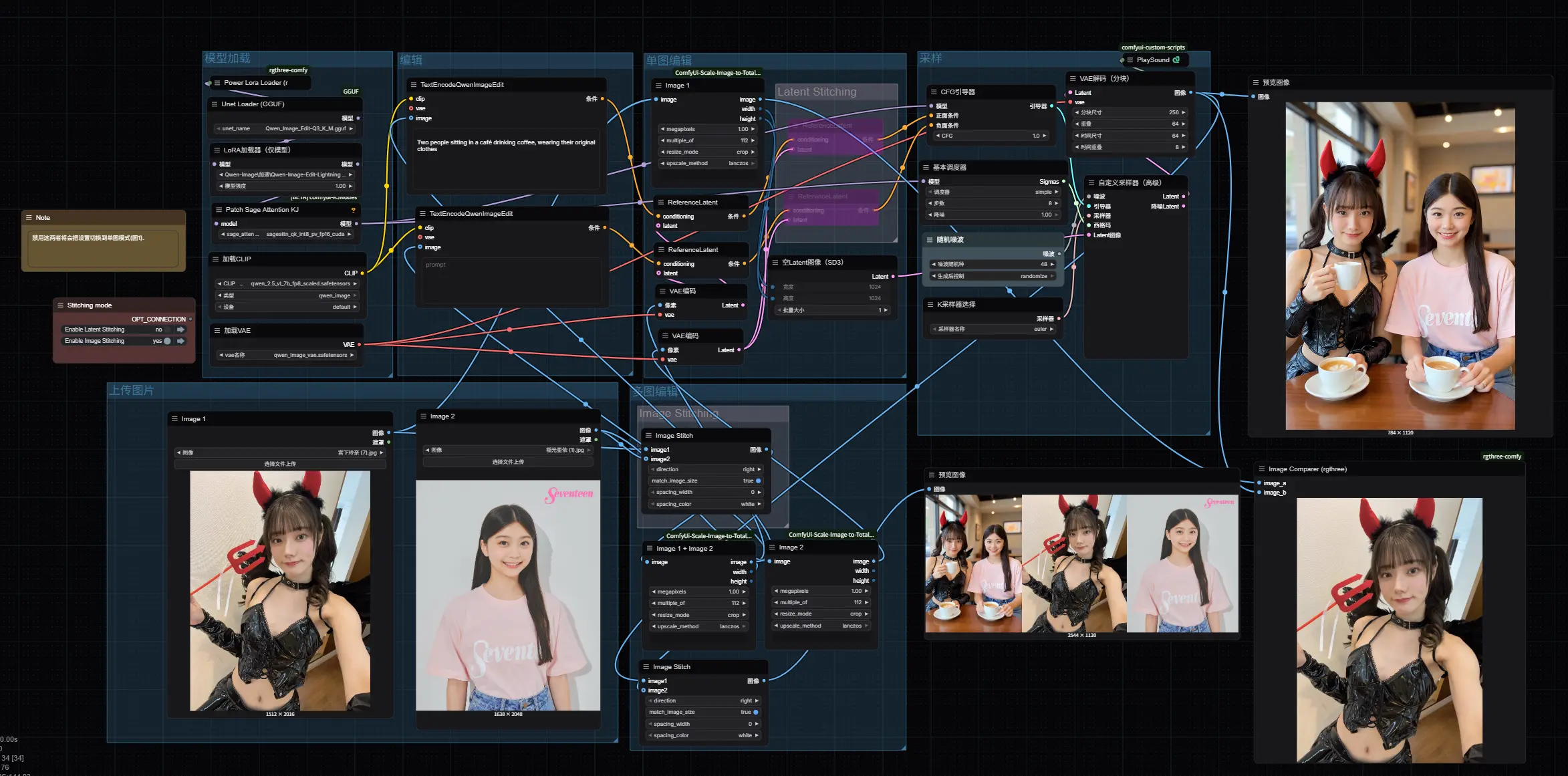Screen dimensions: 1568x776
Task: Click the PlaySound node's green sound icon
Action: pos(1176,59)
